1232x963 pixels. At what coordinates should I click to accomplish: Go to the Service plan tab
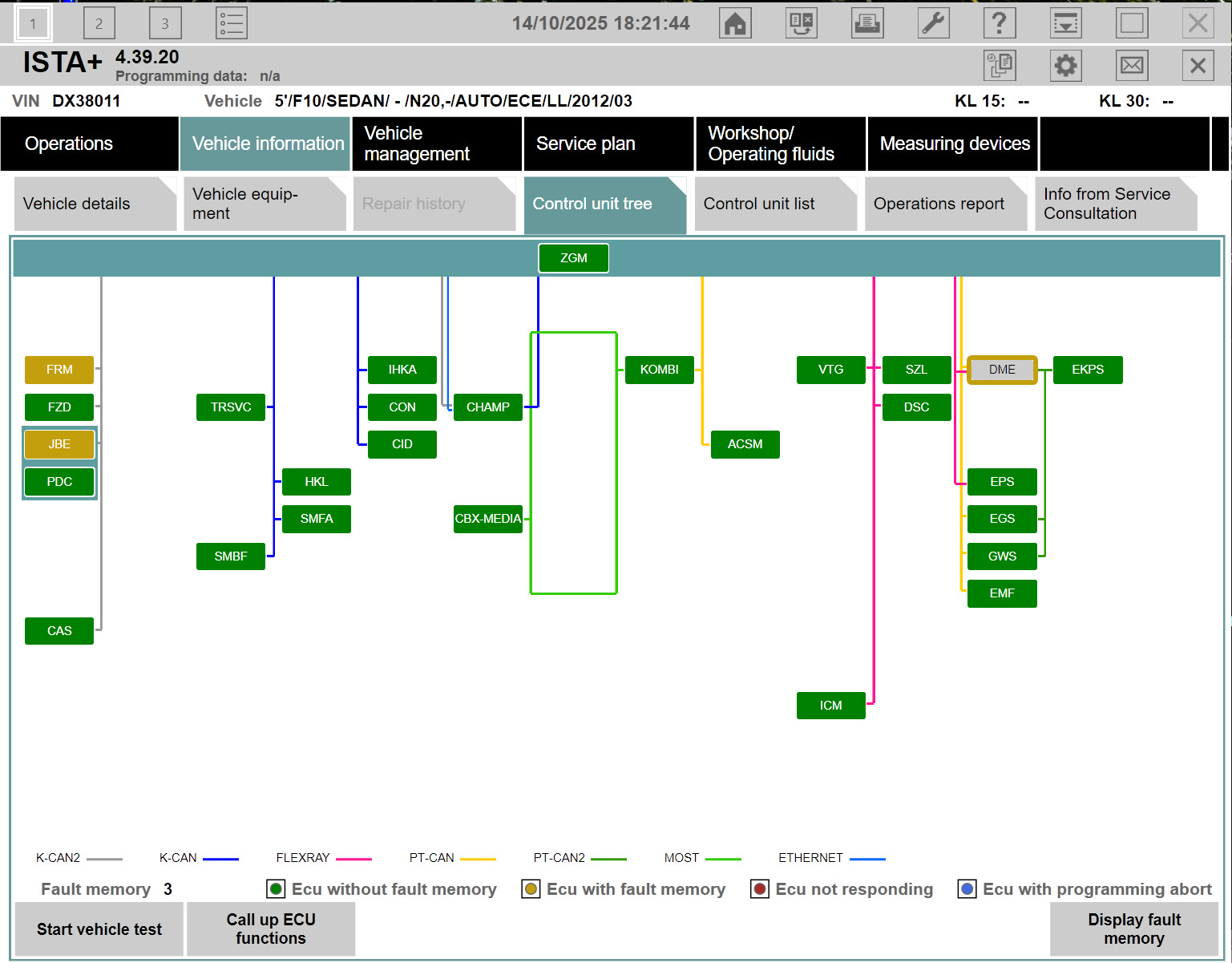(608, 144)
